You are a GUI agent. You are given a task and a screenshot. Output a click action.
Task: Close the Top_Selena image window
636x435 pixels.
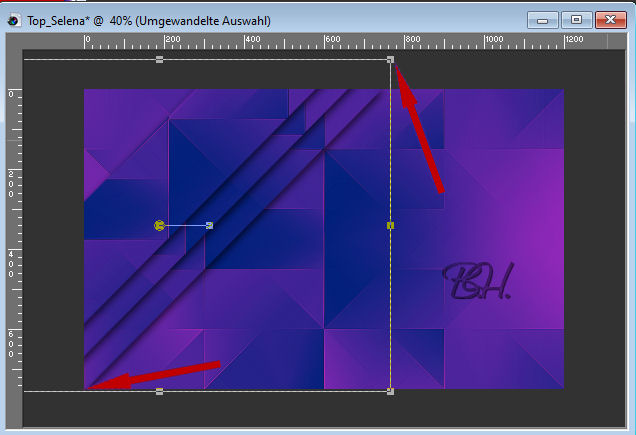tap(609, 19)
